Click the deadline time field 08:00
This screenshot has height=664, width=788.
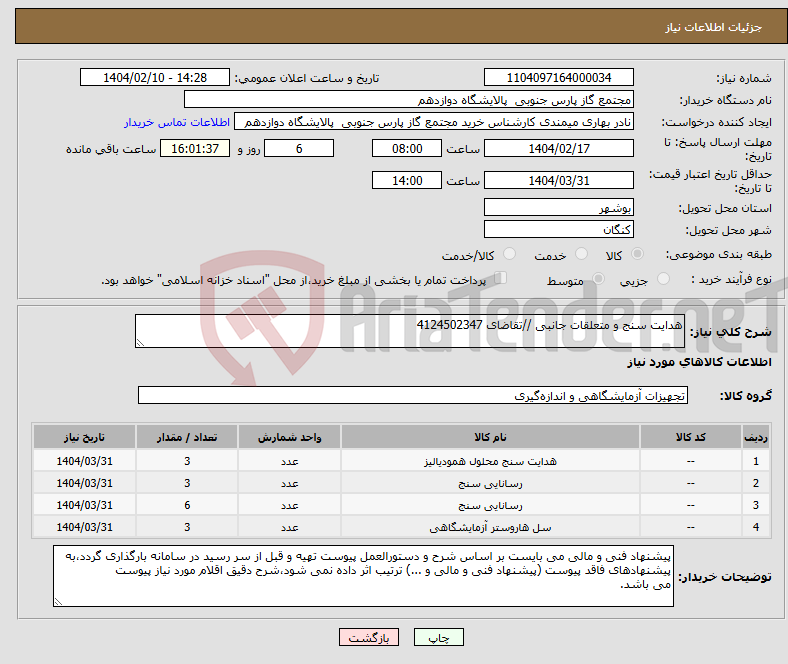407,148
